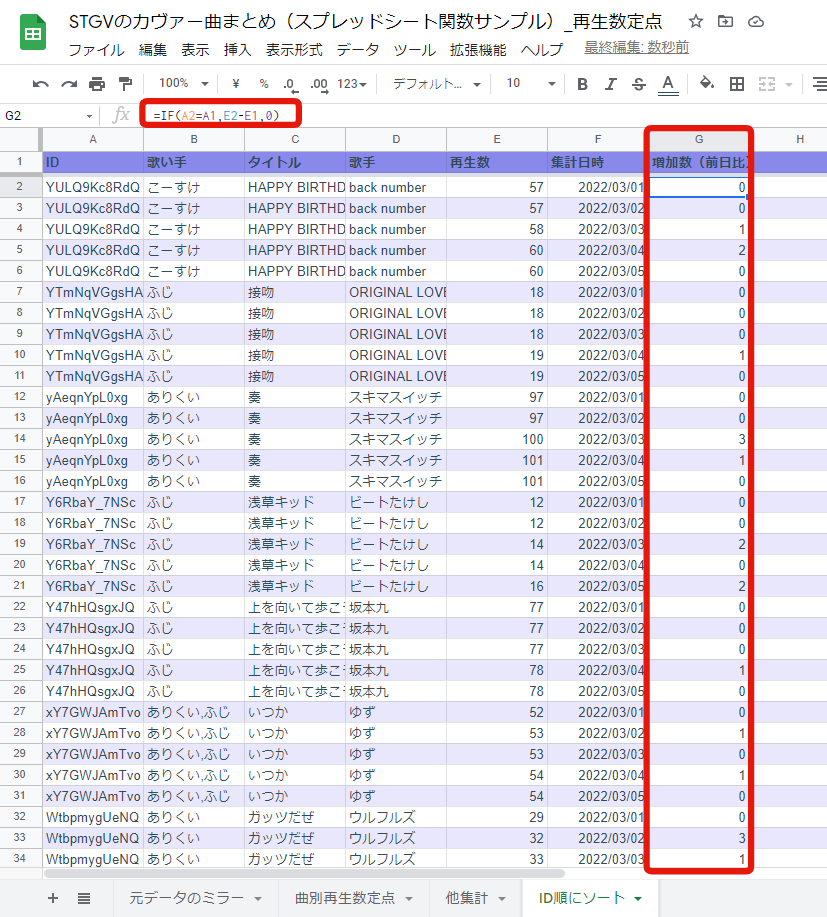The height and width of the screenshot is (917, 827).
Task: Toggle strikethrough formatting
Action: click(x=639, y=84)
